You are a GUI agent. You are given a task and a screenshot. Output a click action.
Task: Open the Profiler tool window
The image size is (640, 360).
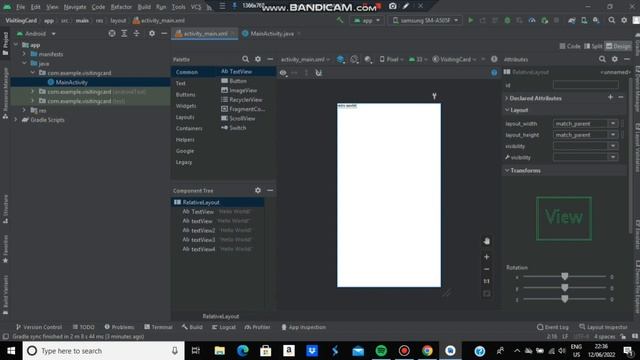point(257,327)
